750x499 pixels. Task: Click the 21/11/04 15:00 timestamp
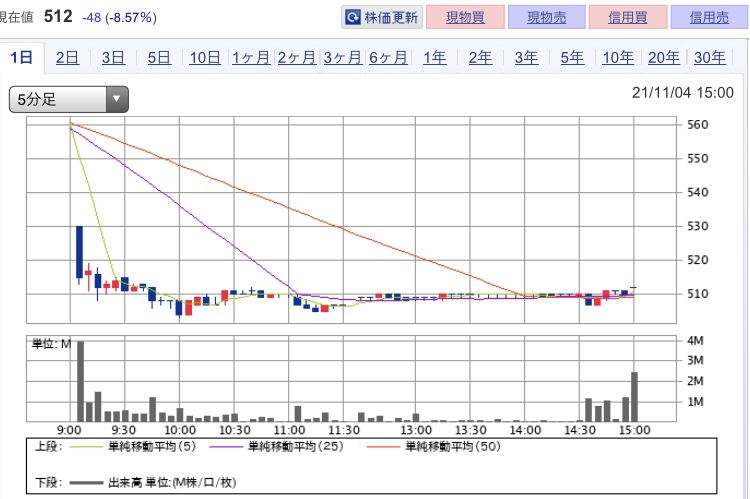[683, 92]
